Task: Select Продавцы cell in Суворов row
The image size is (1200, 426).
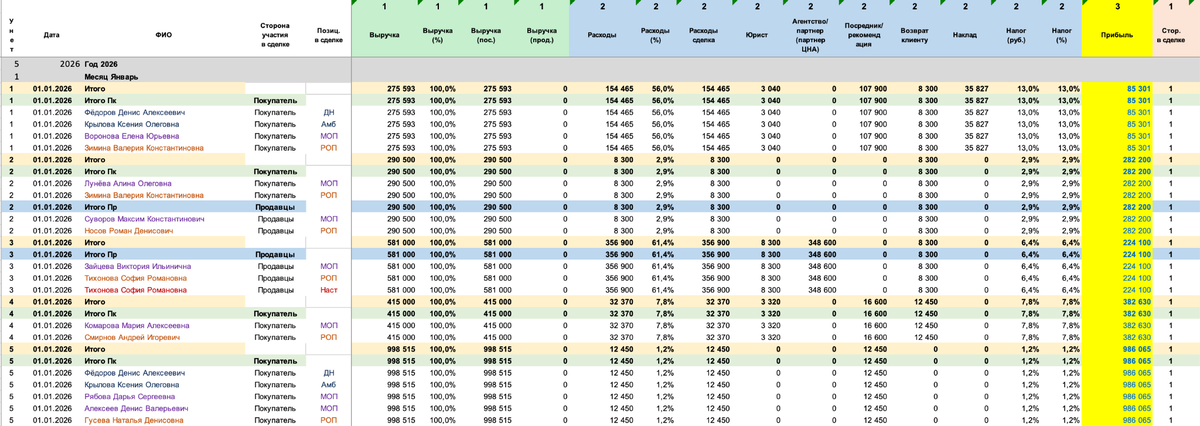Action: 276,218
